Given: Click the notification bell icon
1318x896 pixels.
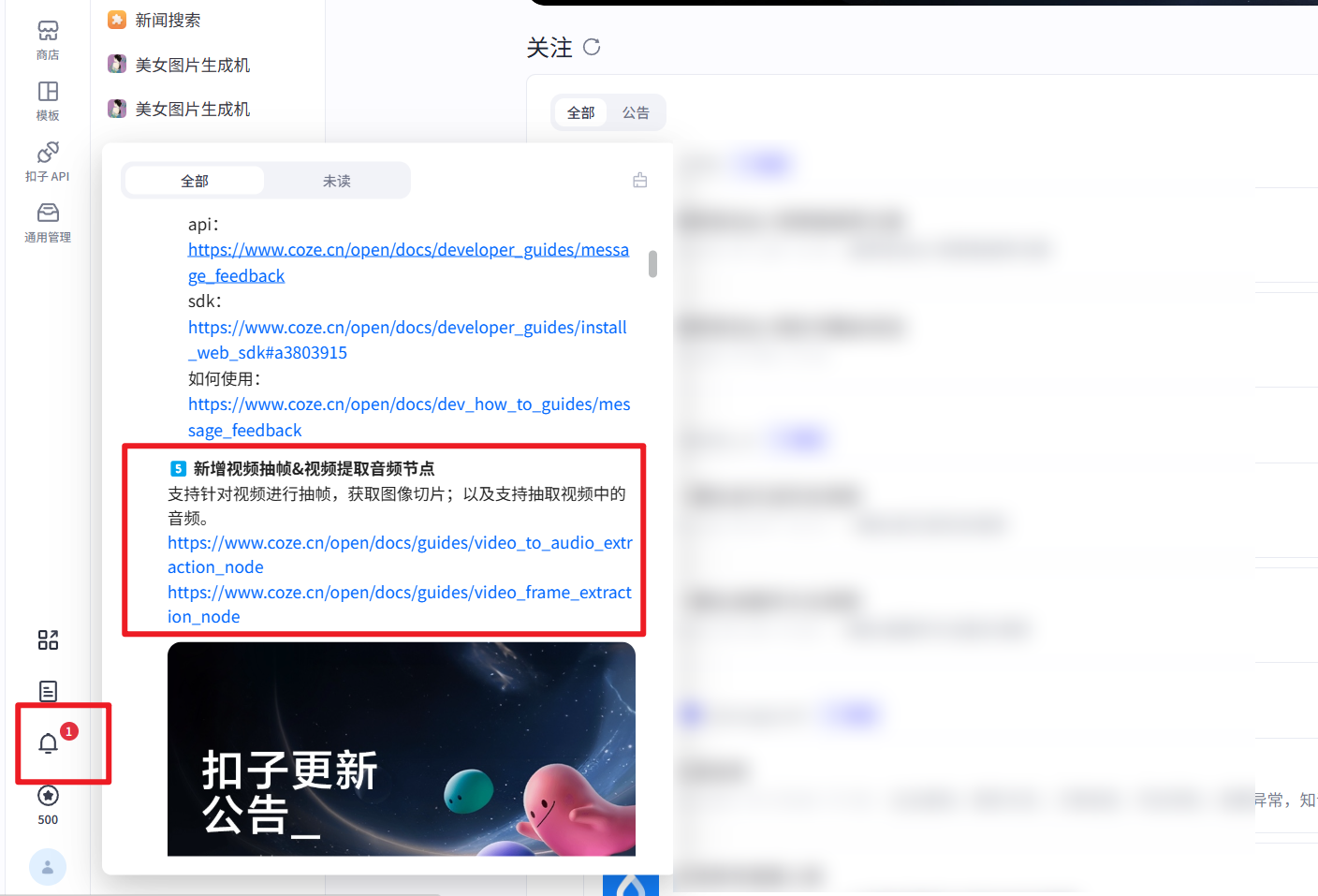Looking at the screenshot, I should (x=48, y=743).
